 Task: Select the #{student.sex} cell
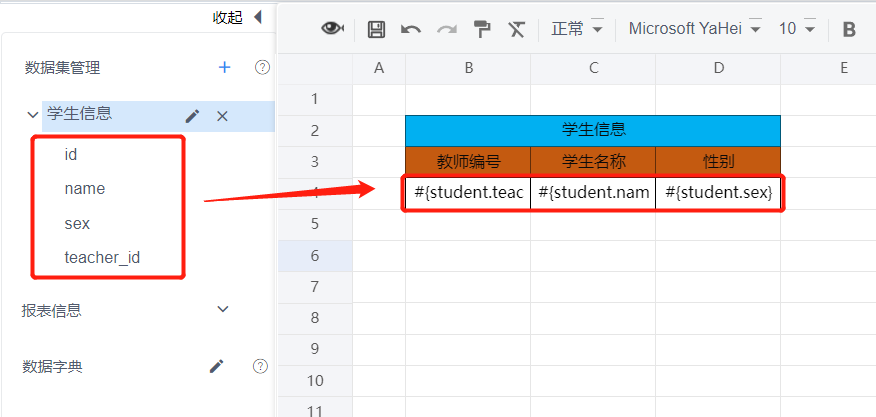click(x=718, y=193)
